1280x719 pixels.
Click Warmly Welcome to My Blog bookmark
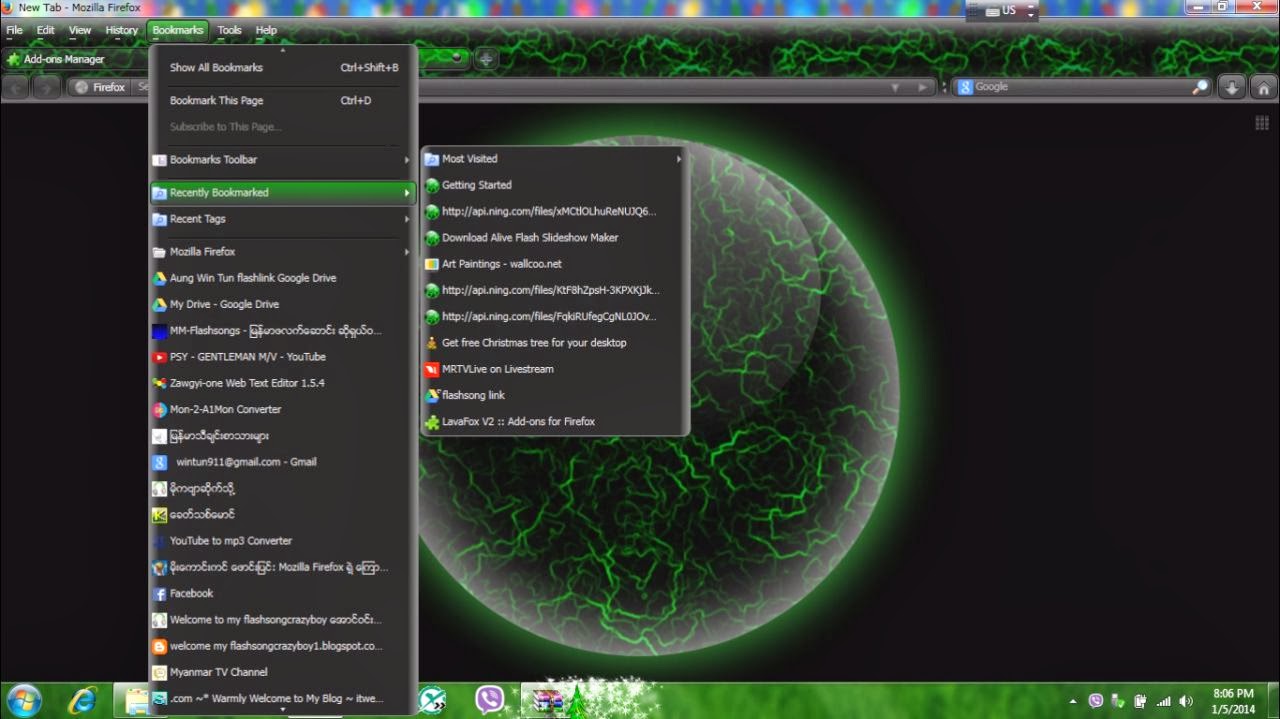[x=283, y=699]
